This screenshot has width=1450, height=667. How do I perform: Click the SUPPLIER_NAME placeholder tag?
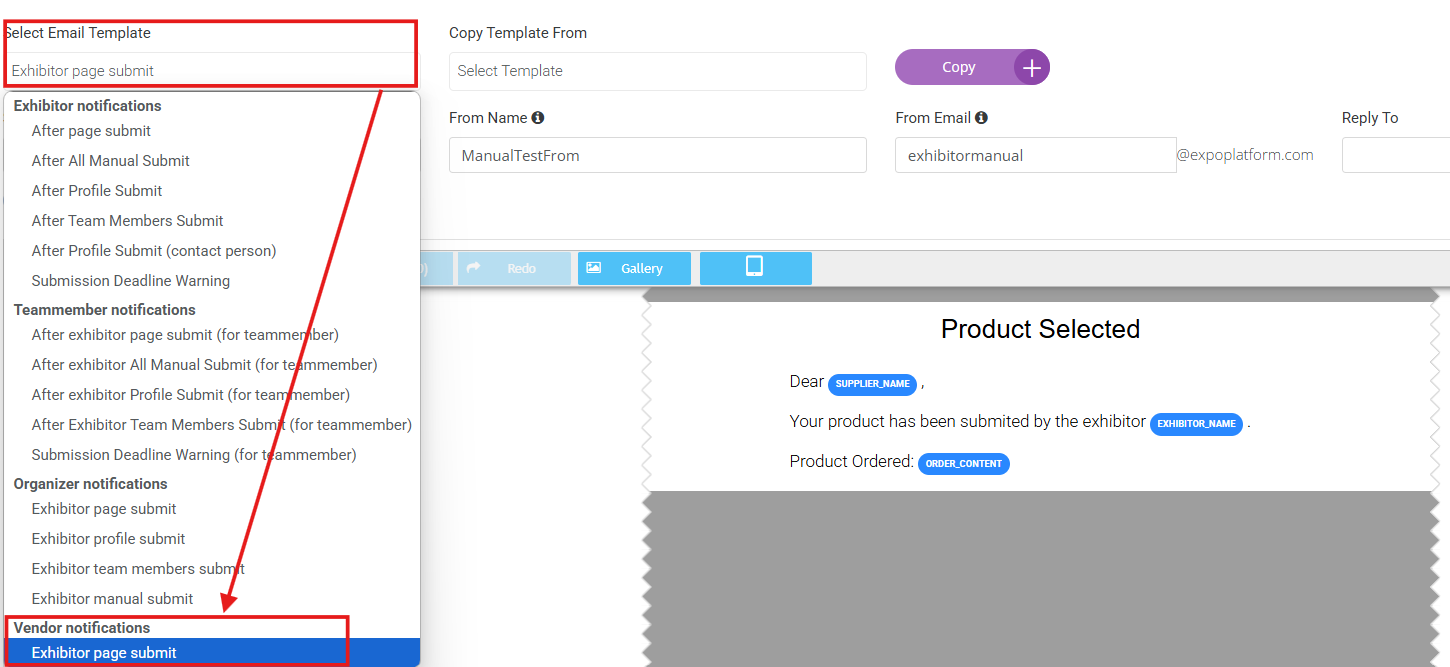(872, 384)
